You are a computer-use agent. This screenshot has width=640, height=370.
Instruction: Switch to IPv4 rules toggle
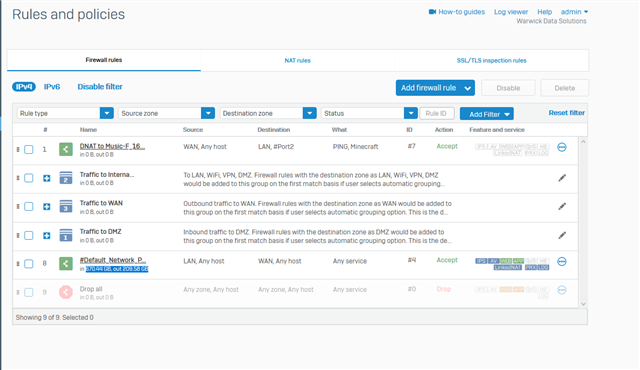24,86
